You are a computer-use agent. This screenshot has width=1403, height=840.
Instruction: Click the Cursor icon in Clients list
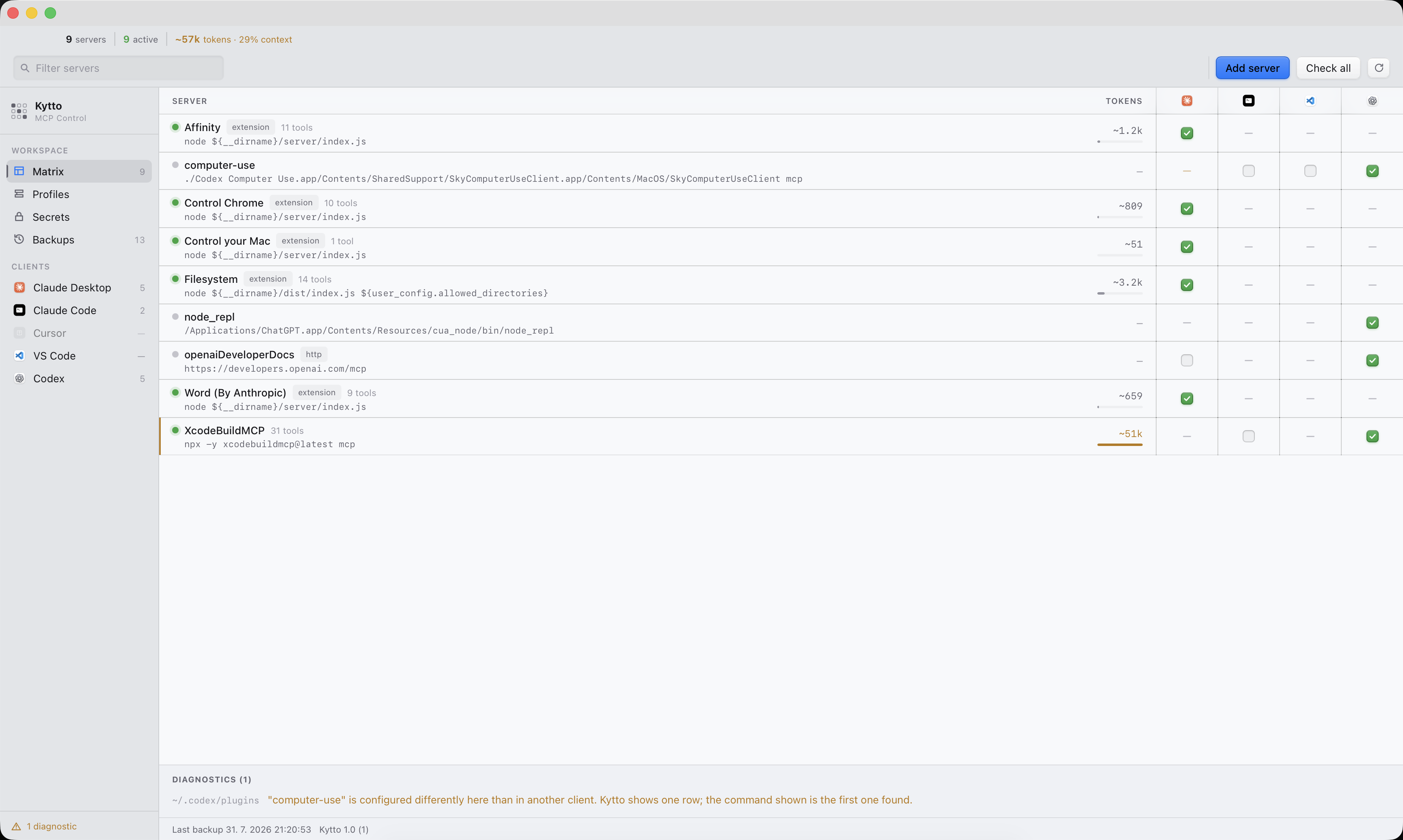20,333
